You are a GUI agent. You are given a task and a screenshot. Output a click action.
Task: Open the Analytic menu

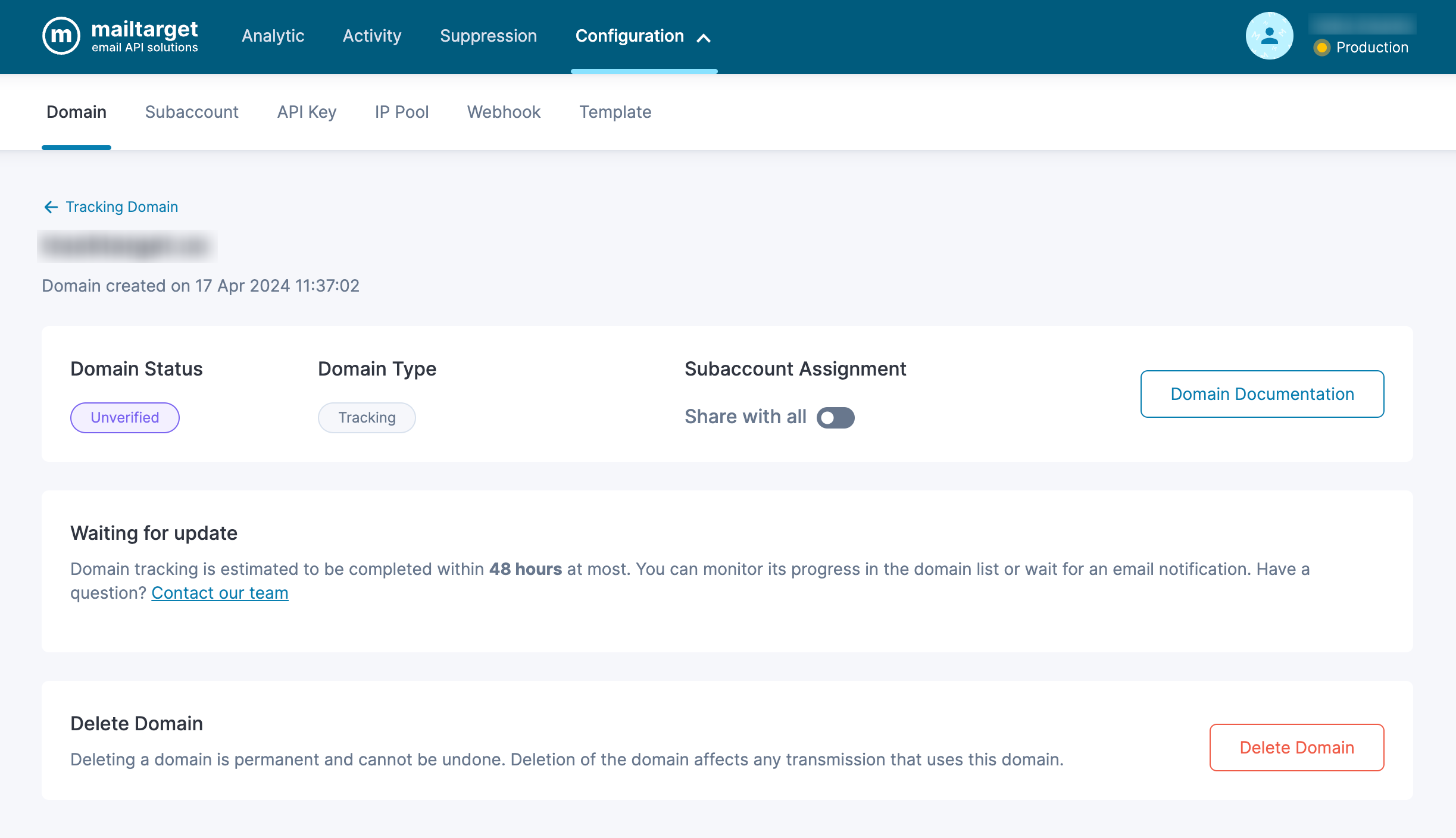pyautogui.click(x=273, y=36)
